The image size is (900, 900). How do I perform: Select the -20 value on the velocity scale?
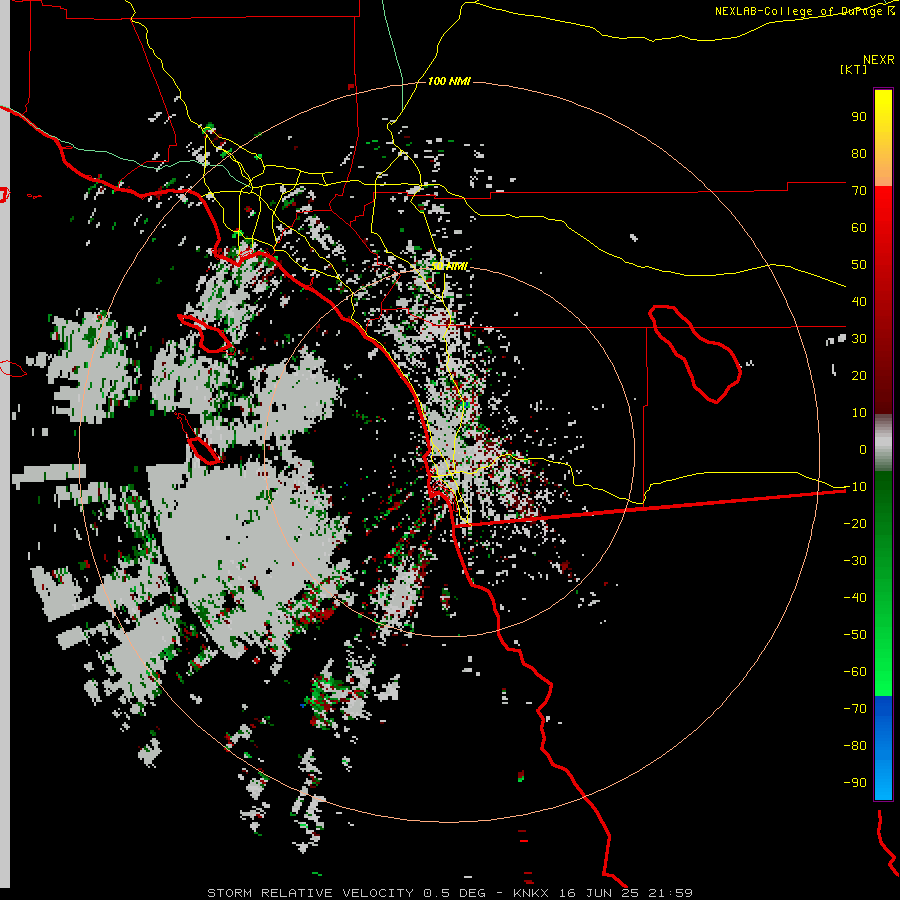855,524
